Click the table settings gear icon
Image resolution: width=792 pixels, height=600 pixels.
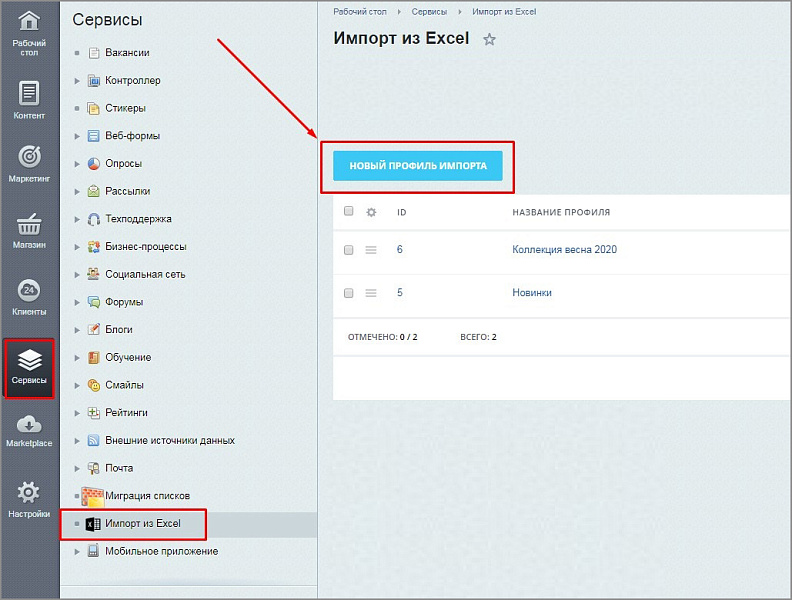click(x=371, y=212)
